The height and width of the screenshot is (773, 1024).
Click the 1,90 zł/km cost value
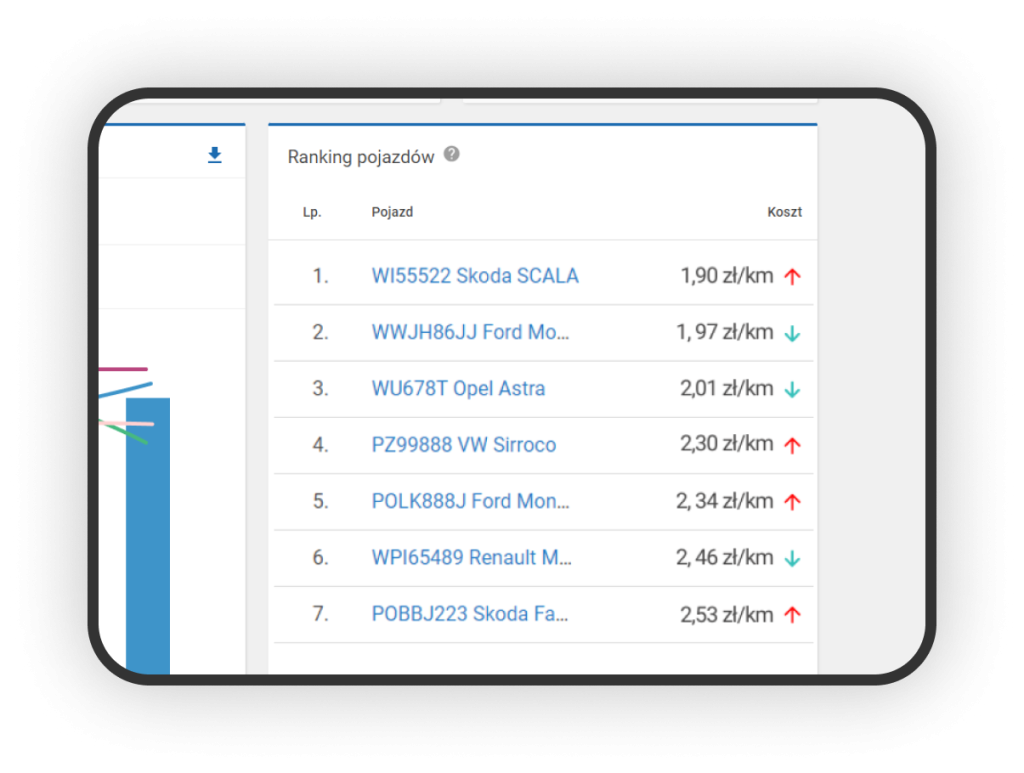[727, 276]
